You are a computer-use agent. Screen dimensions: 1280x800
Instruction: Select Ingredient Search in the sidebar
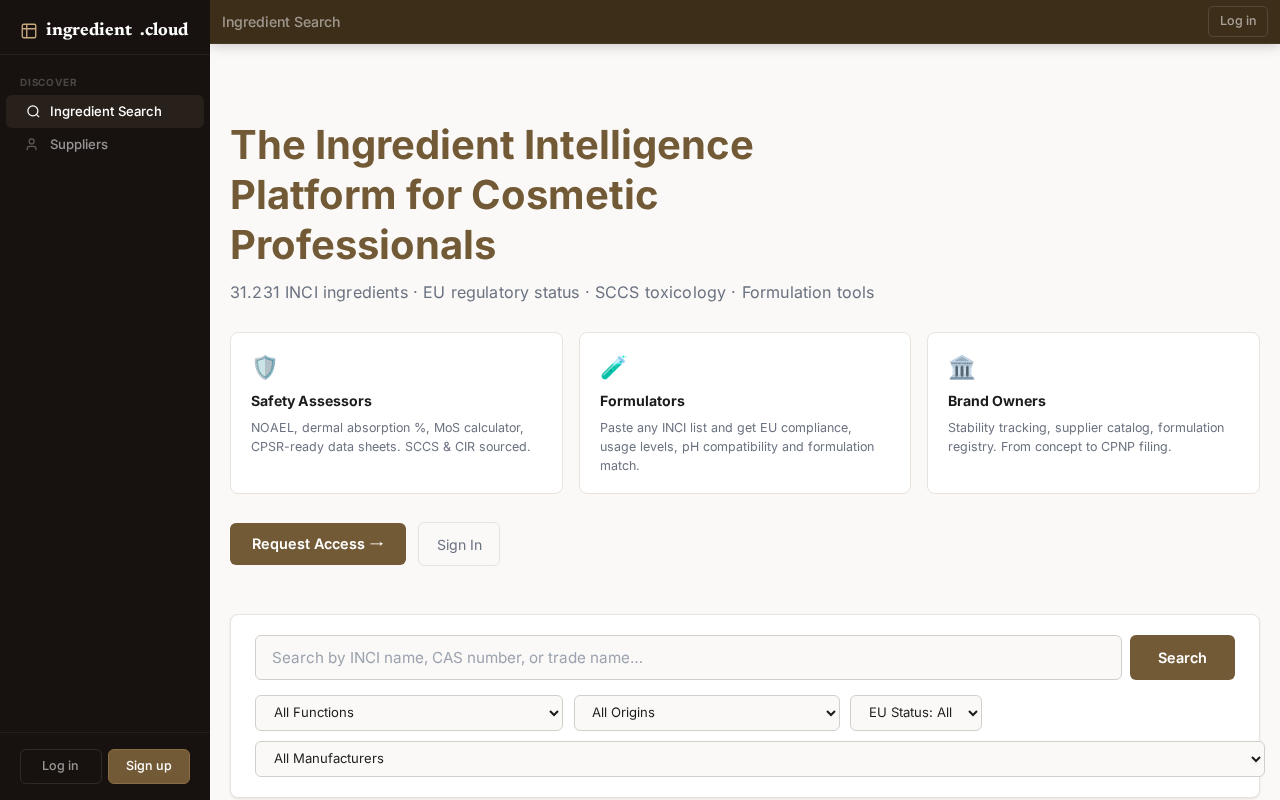105,112
